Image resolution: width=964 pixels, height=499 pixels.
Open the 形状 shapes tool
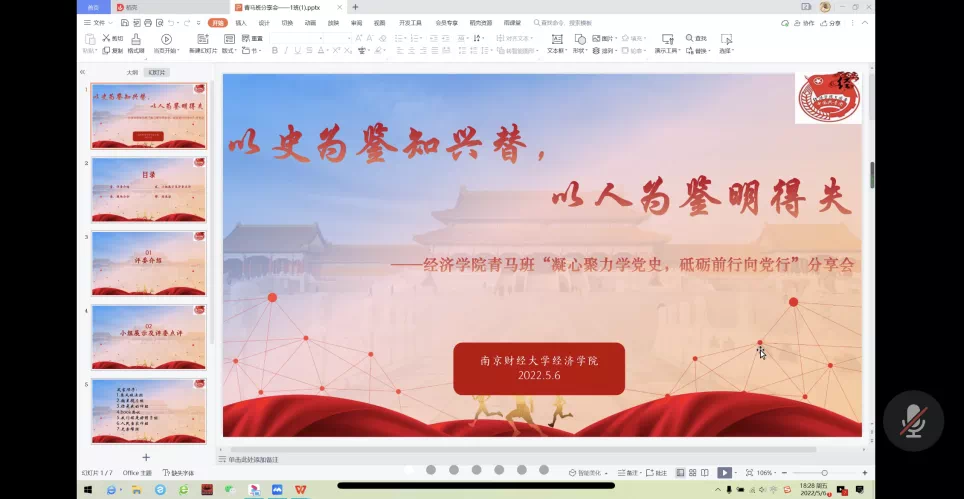580,39
